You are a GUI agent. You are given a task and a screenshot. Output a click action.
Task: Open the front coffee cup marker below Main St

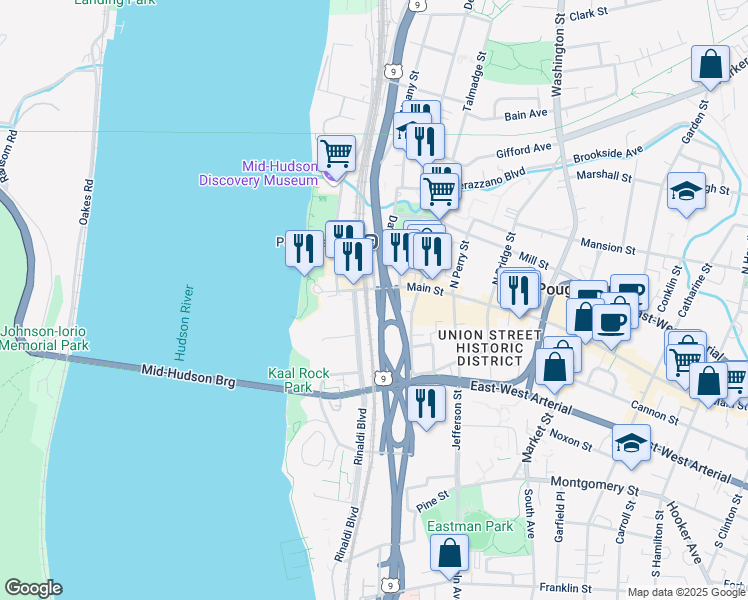pyautogui.click(x=612, y=323)
